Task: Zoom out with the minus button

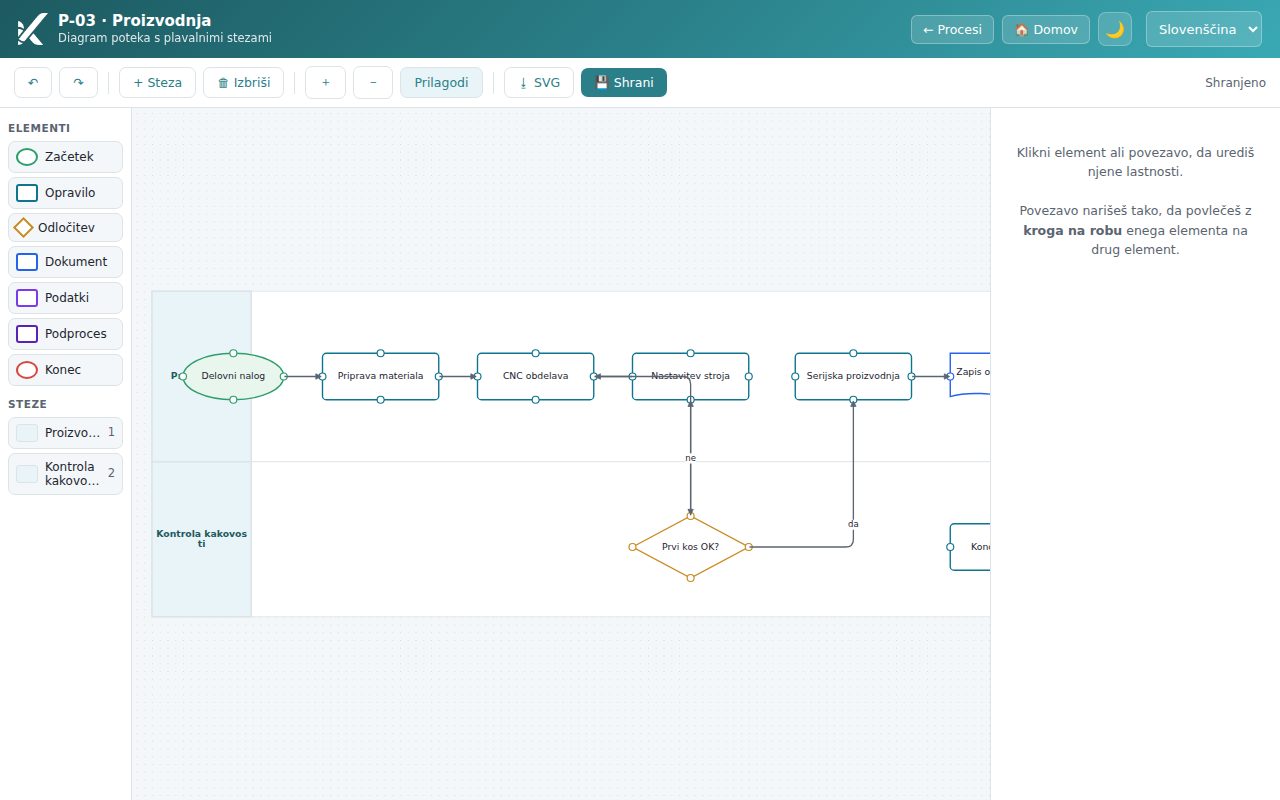Action: 373,83
